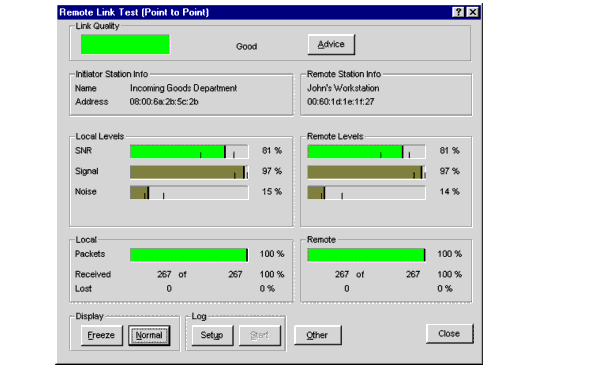Screen dimensions: 603x370
Task: Click the Local SNR level bar
Action: pos(189,152)
